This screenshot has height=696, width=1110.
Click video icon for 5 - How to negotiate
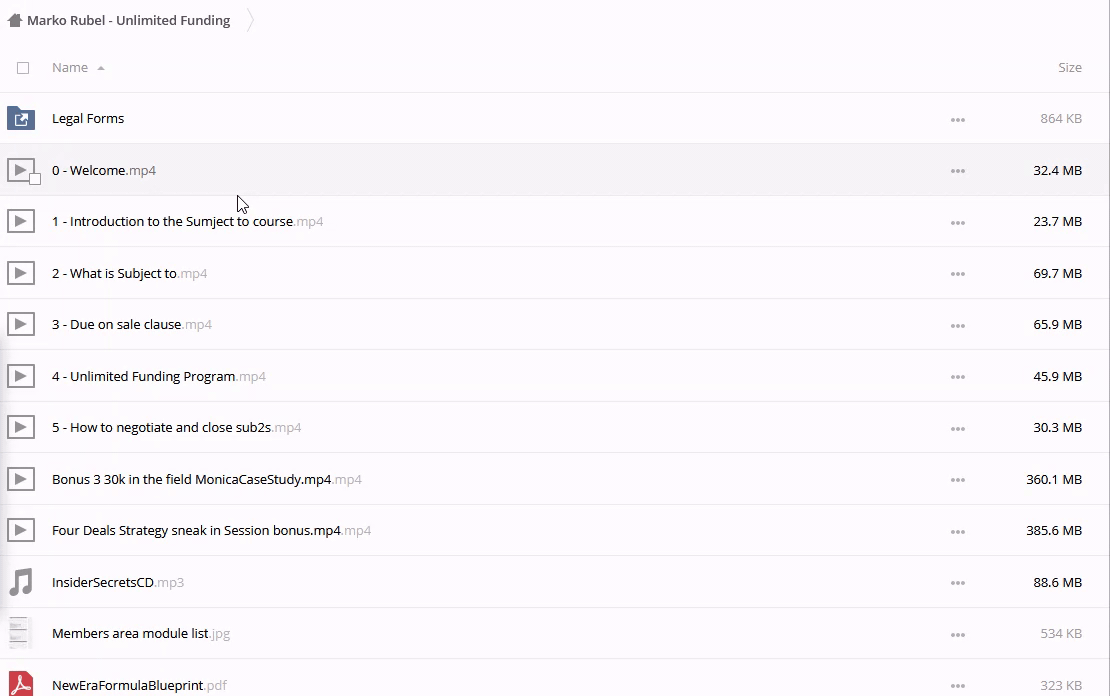(21, 427)
